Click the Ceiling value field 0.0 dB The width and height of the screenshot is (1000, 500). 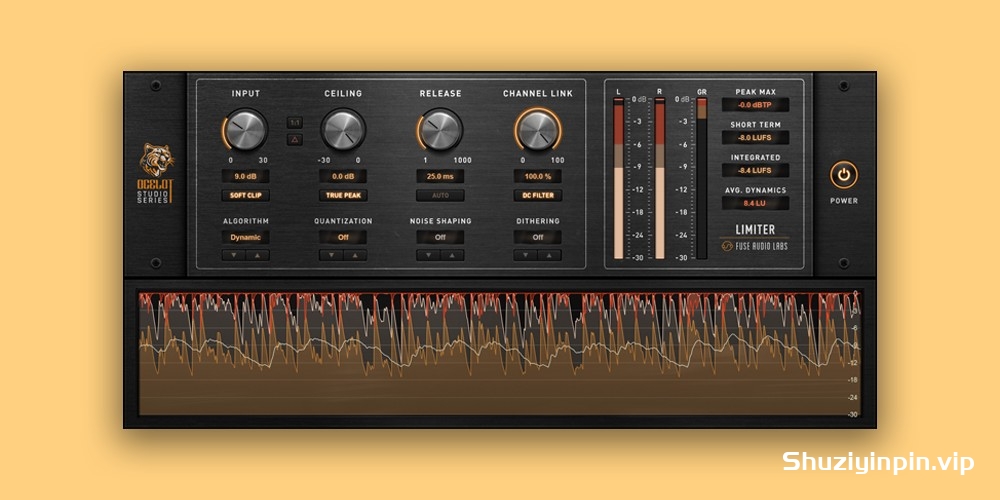coord(343,176)
